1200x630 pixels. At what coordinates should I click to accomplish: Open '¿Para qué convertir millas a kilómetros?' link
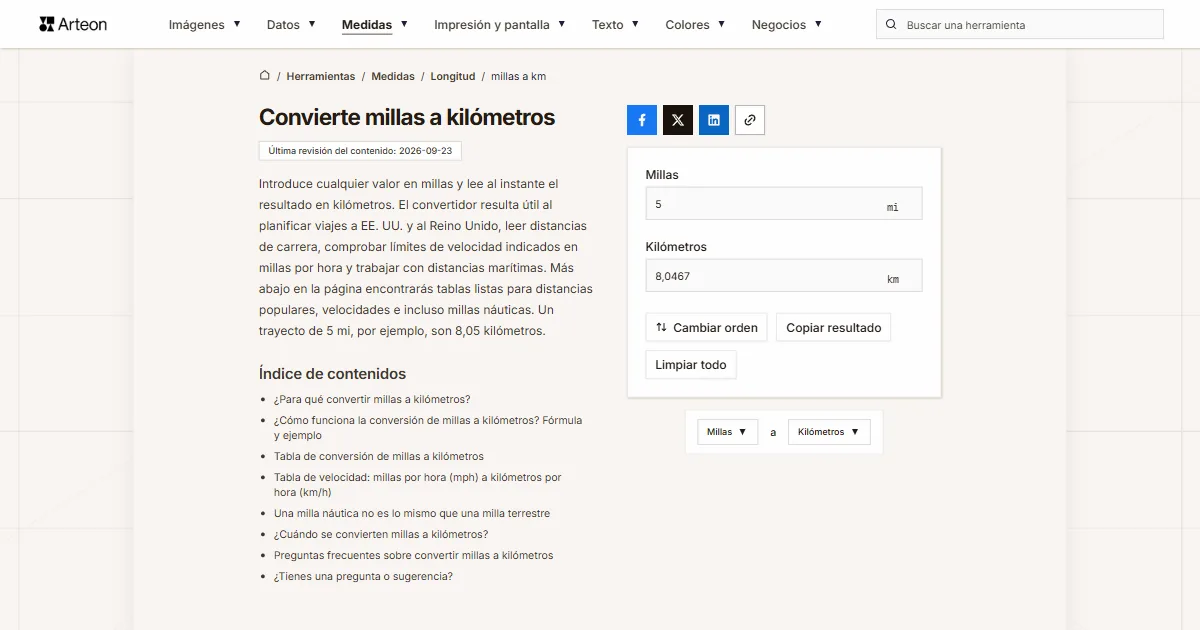[372, 399]
